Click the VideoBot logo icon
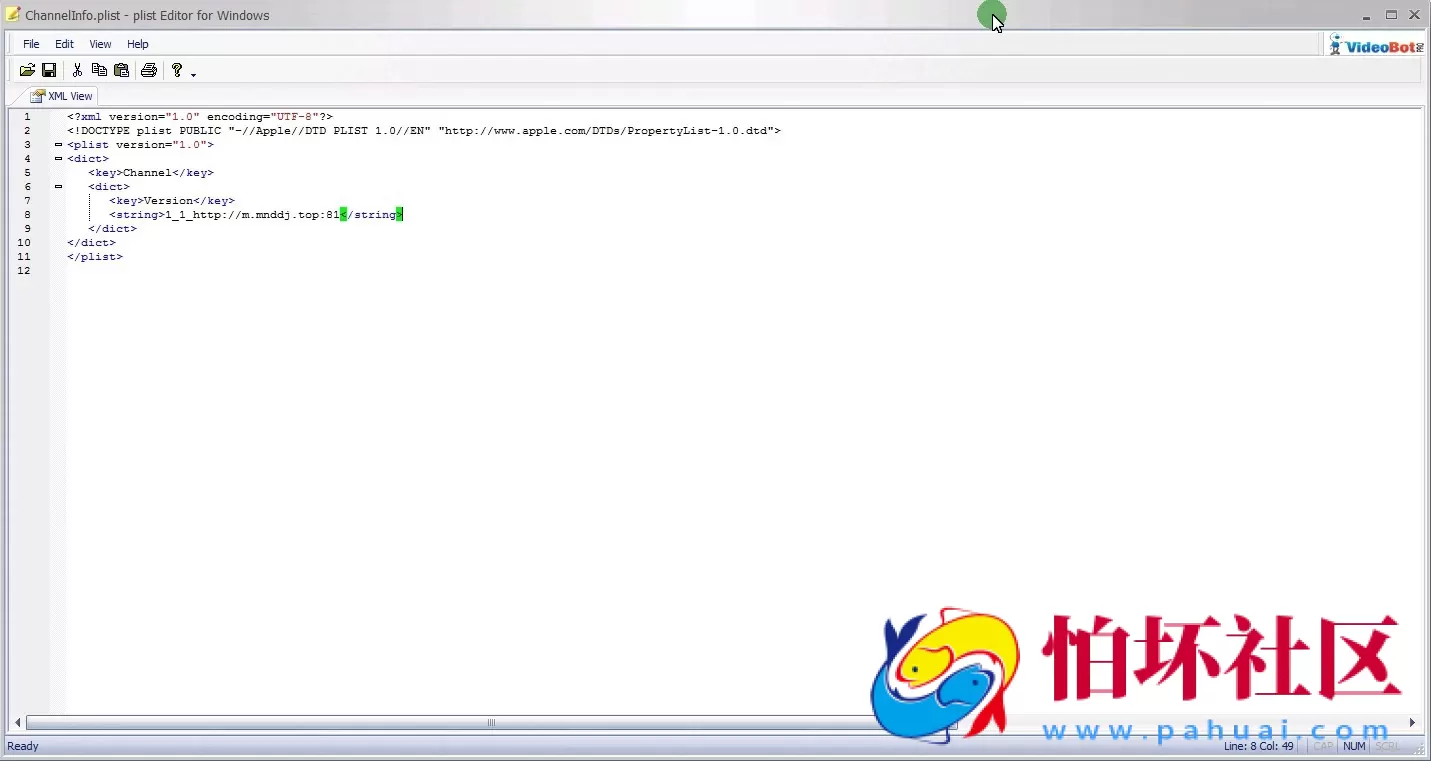 click(x=1375, y=45)
